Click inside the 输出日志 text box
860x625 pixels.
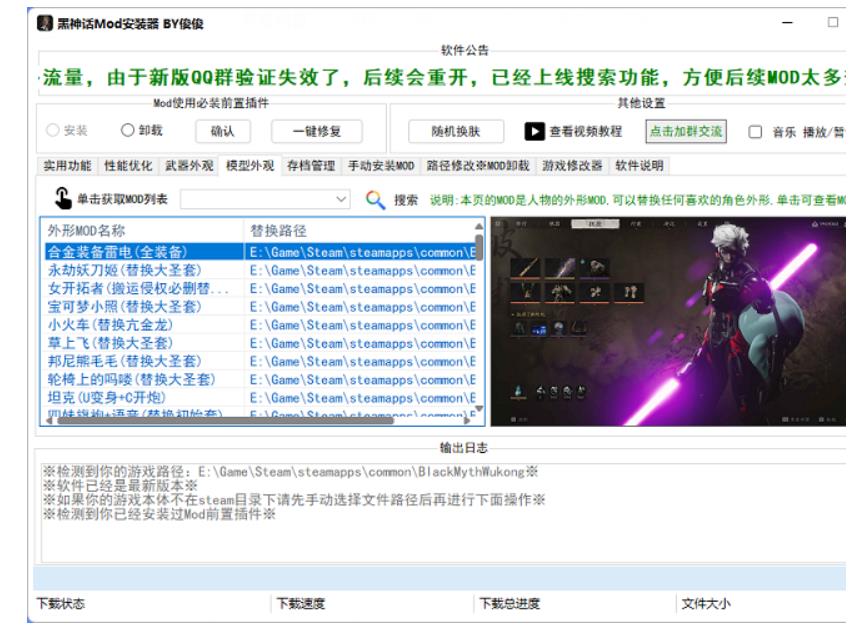[443, 513]
